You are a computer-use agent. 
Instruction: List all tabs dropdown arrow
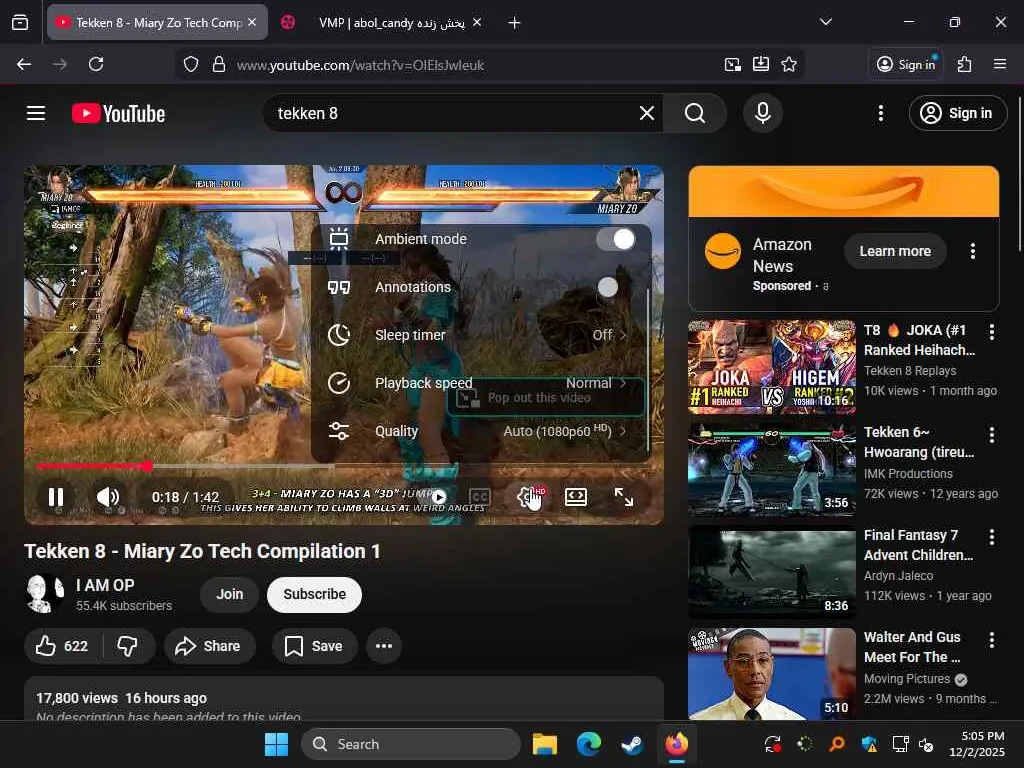point(825,22)
